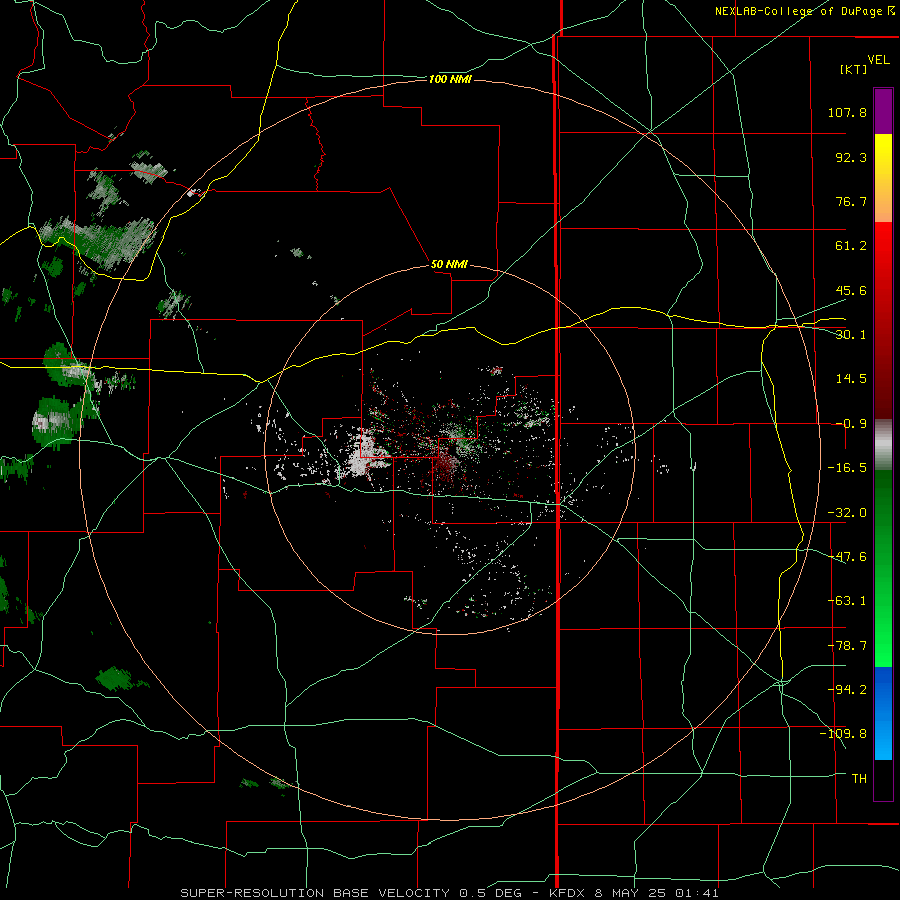Click the -47.6 velocity legend value
This screenshot has height=900, width=900.
[847, 557]
